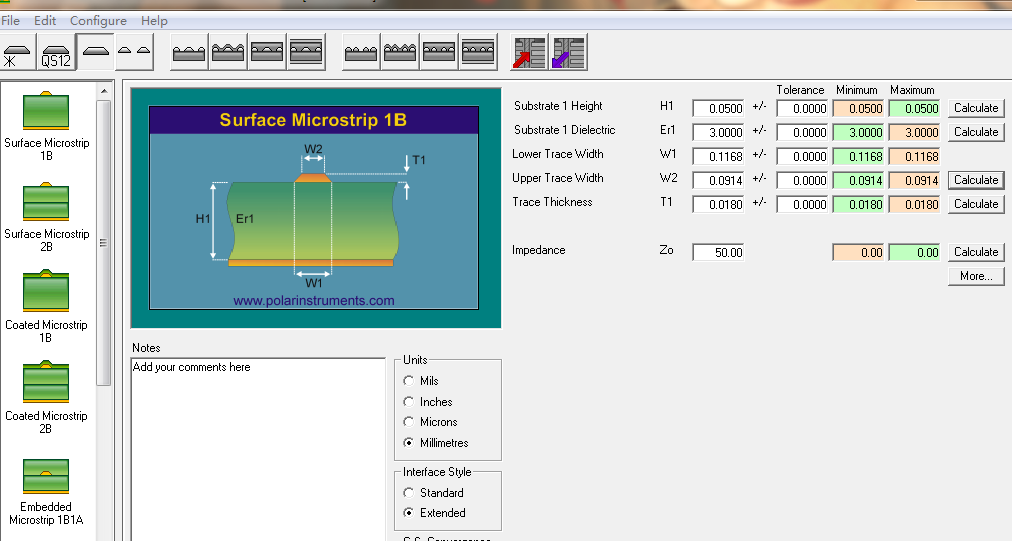Select Embedded Microstrip 1B1A structure in sidebar
The height and width of the screenshot is (541, 1012).
click(46, 492)
